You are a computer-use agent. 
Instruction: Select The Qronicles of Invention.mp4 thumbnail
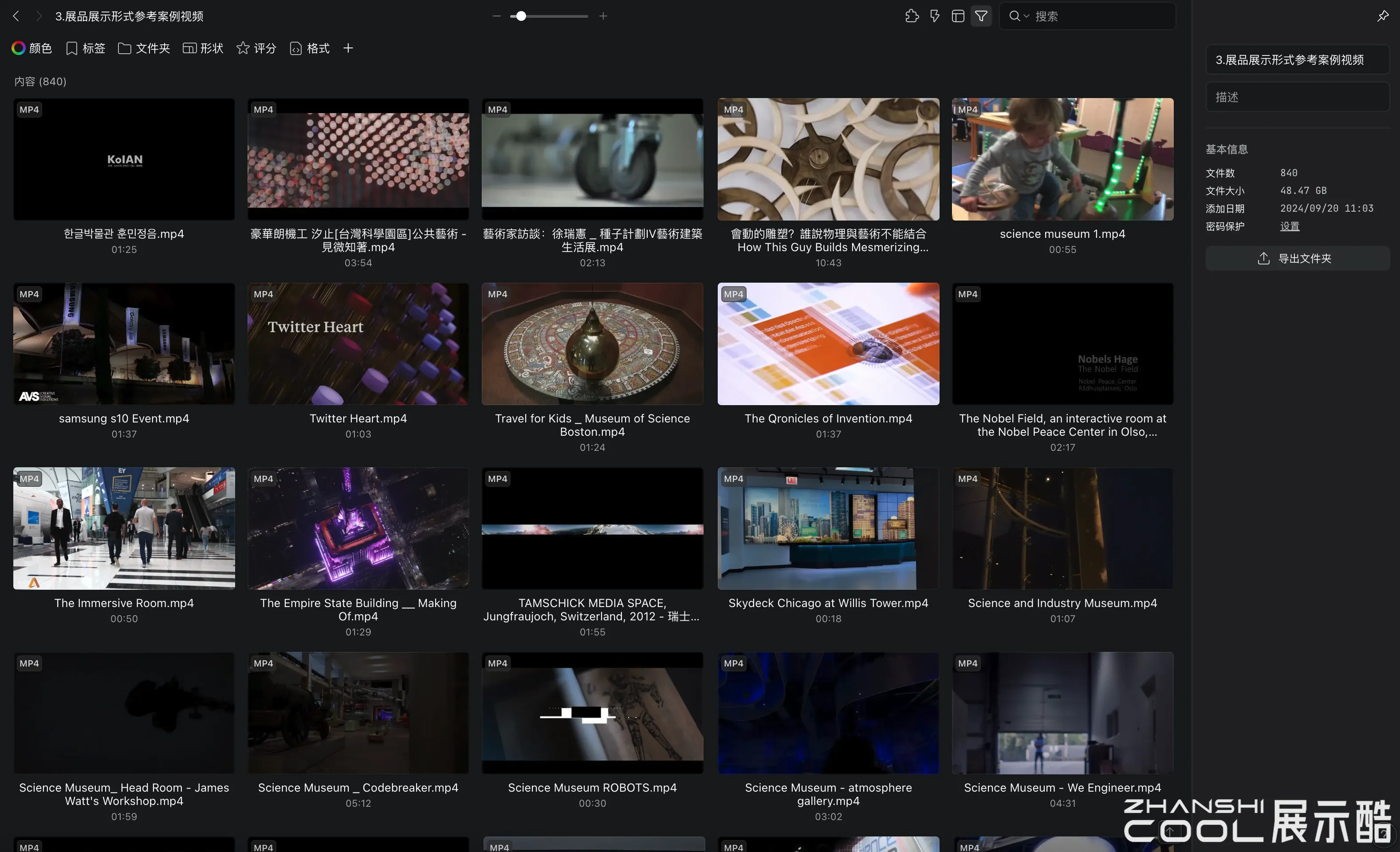point(828,344)
